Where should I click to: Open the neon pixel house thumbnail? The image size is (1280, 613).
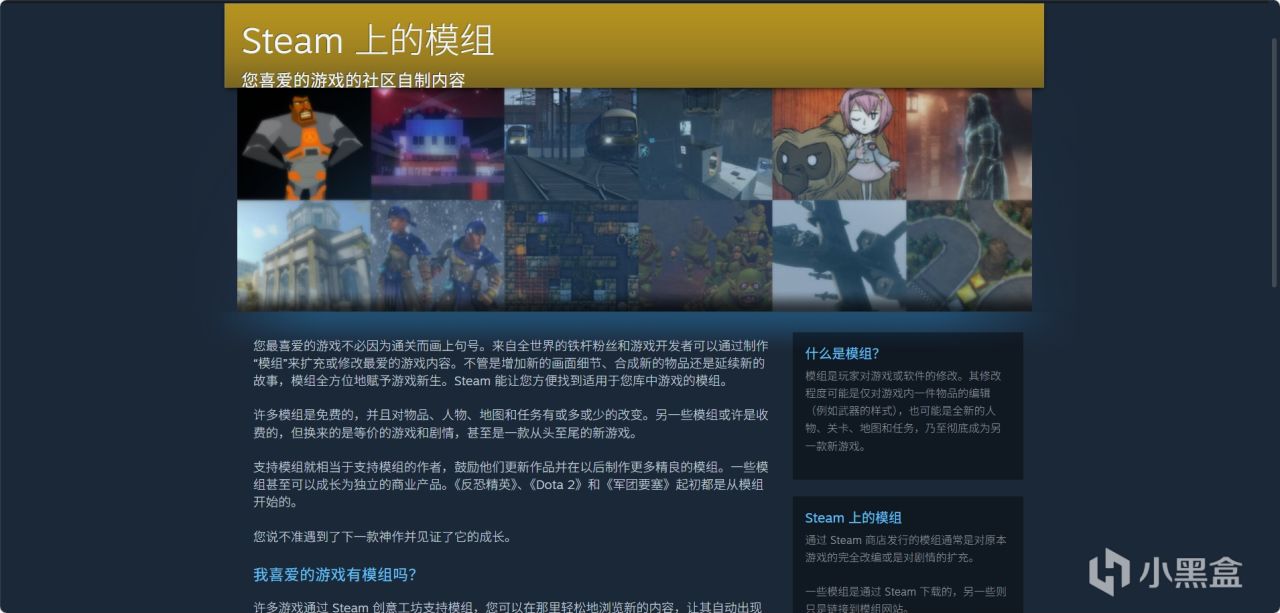coord(437,144)
